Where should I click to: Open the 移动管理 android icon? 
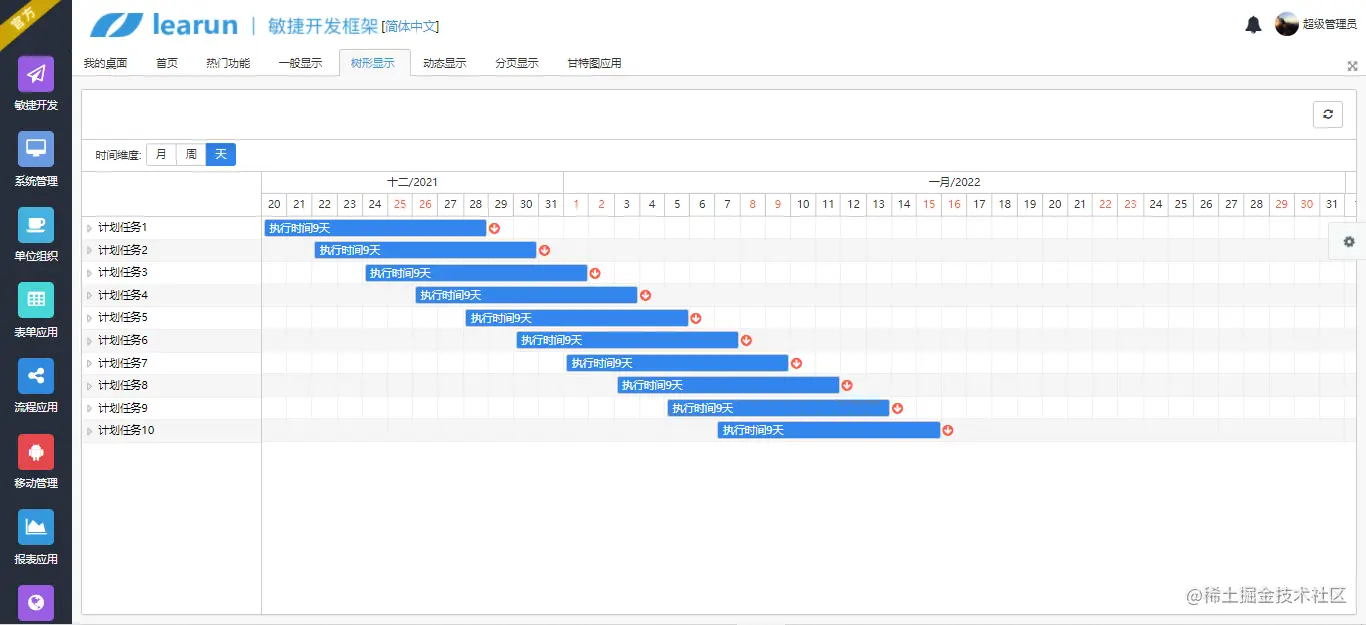(36, 452)
